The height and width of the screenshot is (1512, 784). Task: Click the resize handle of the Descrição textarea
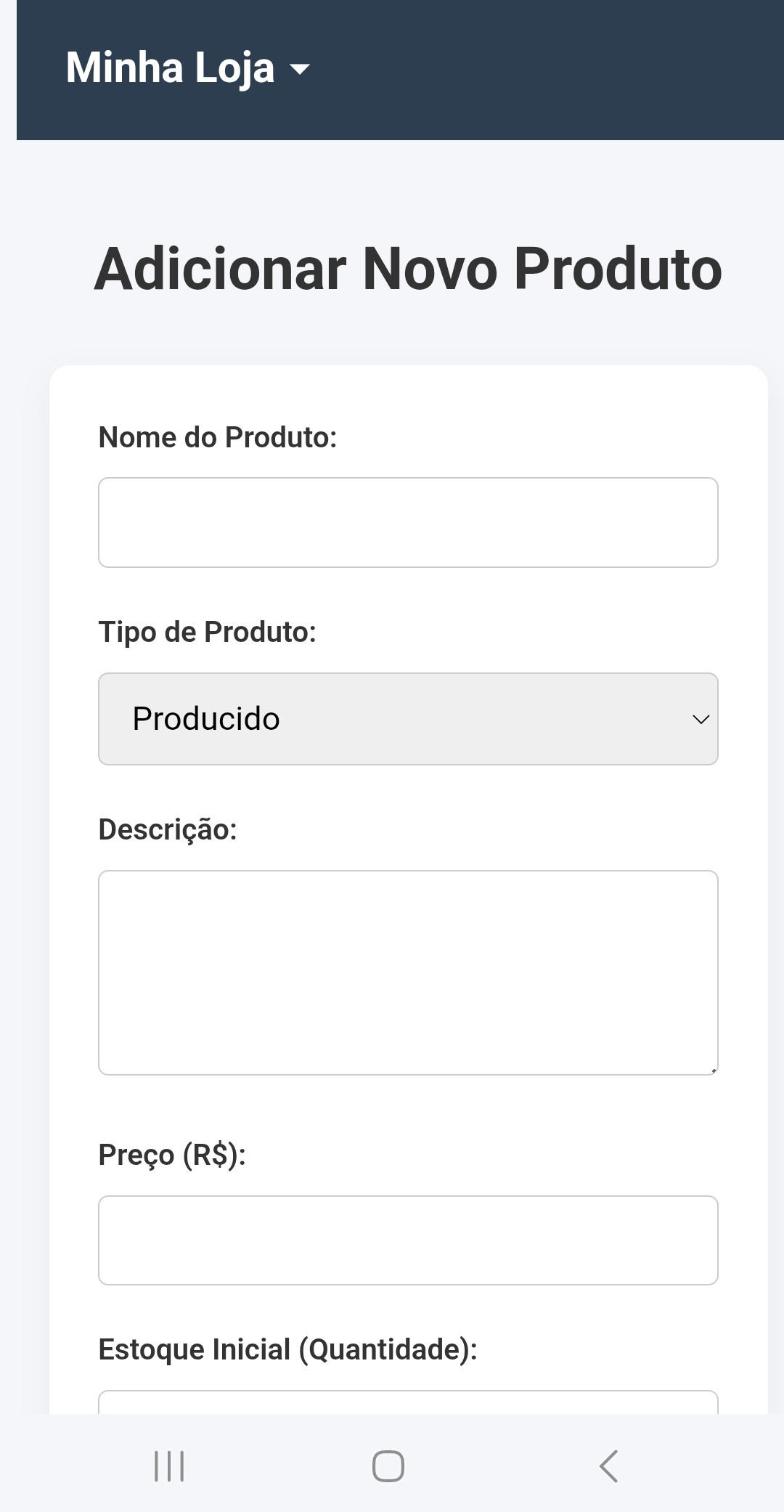coord(714,1070)
